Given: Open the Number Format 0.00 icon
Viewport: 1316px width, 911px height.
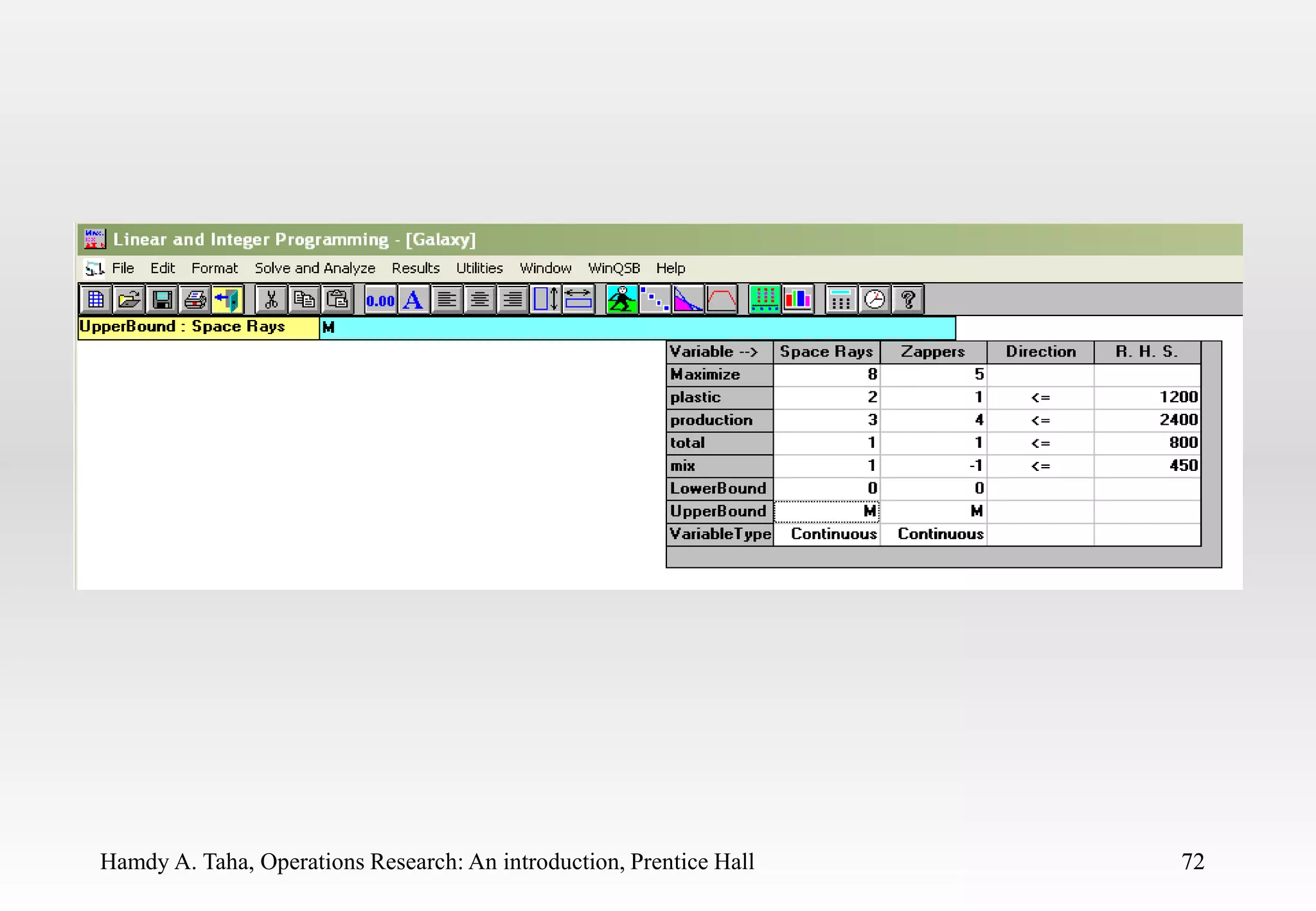Looking at the screenshot, I should click(x=380, y=300).
